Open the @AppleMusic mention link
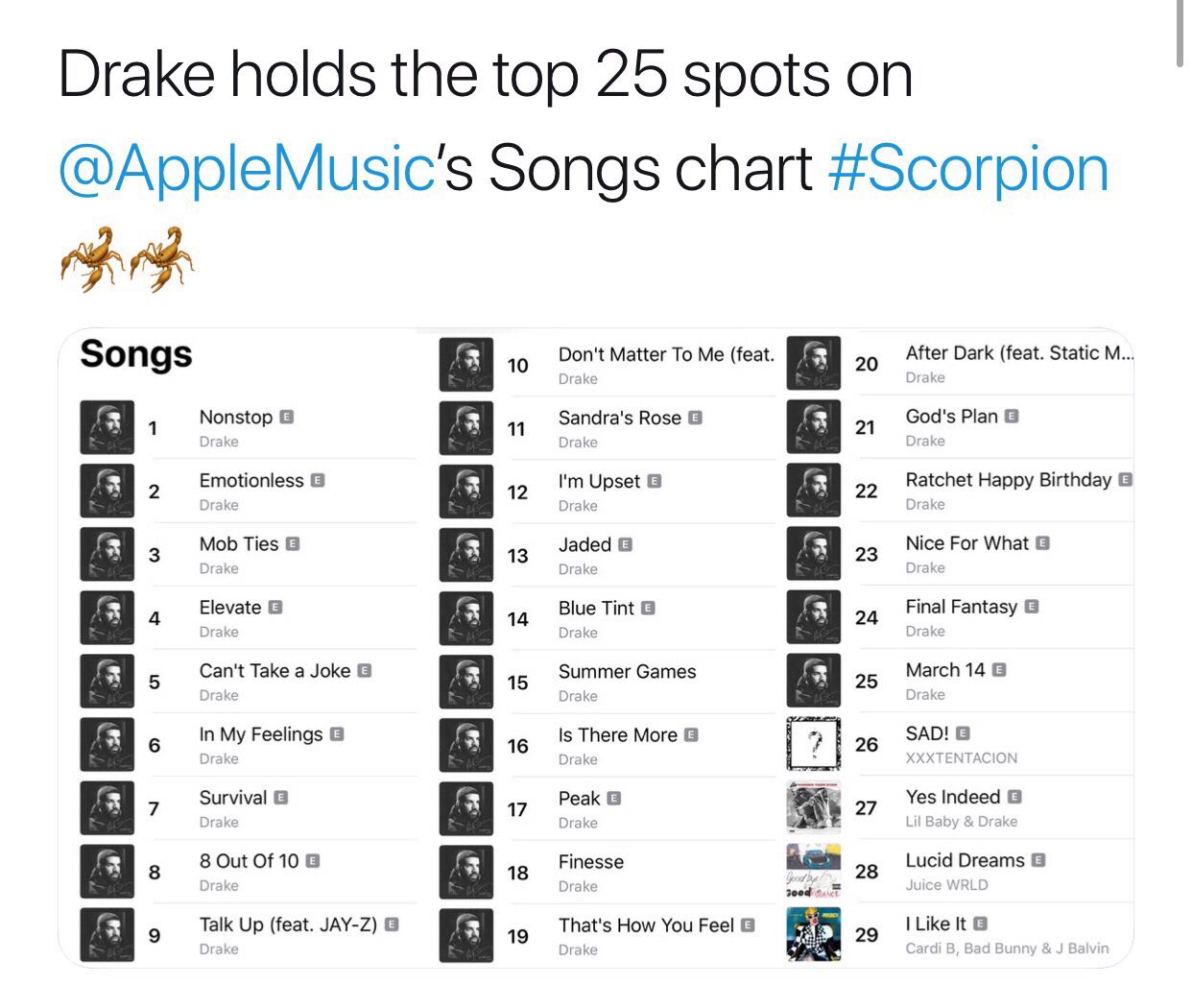This screenshot has width=1192, height=1008. pyautogui.click(x=248, y=168)
